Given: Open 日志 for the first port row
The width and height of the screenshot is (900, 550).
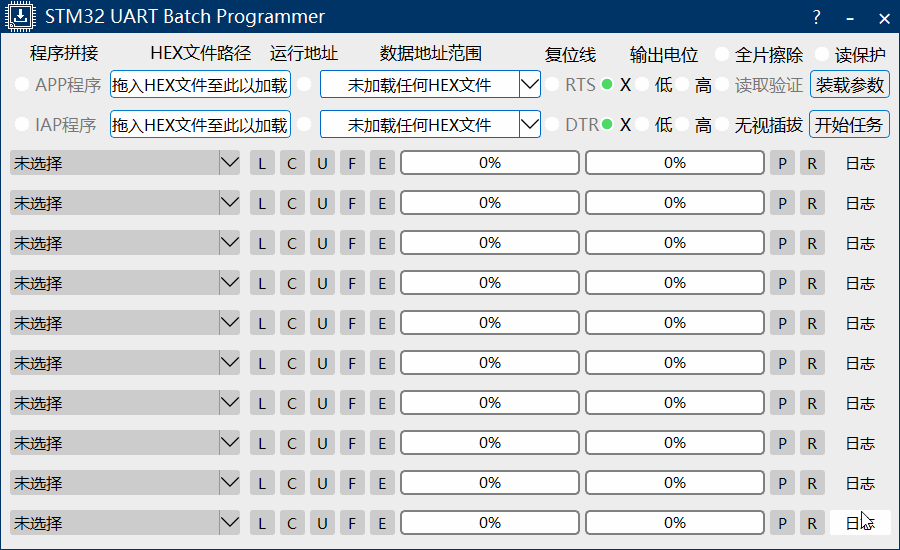Looking at the screenshot, I should [x=860, y=163].
